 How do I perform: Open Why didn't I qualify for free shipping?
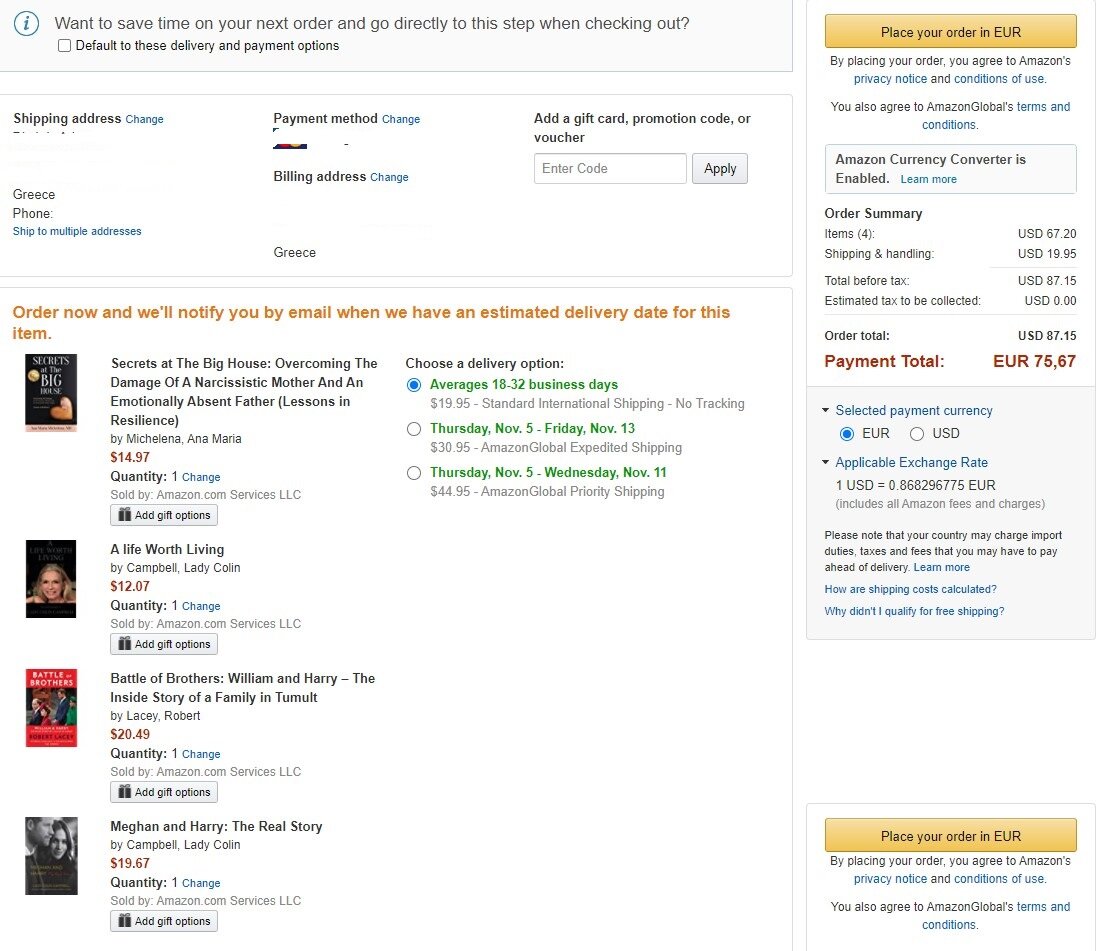point(914,611)
